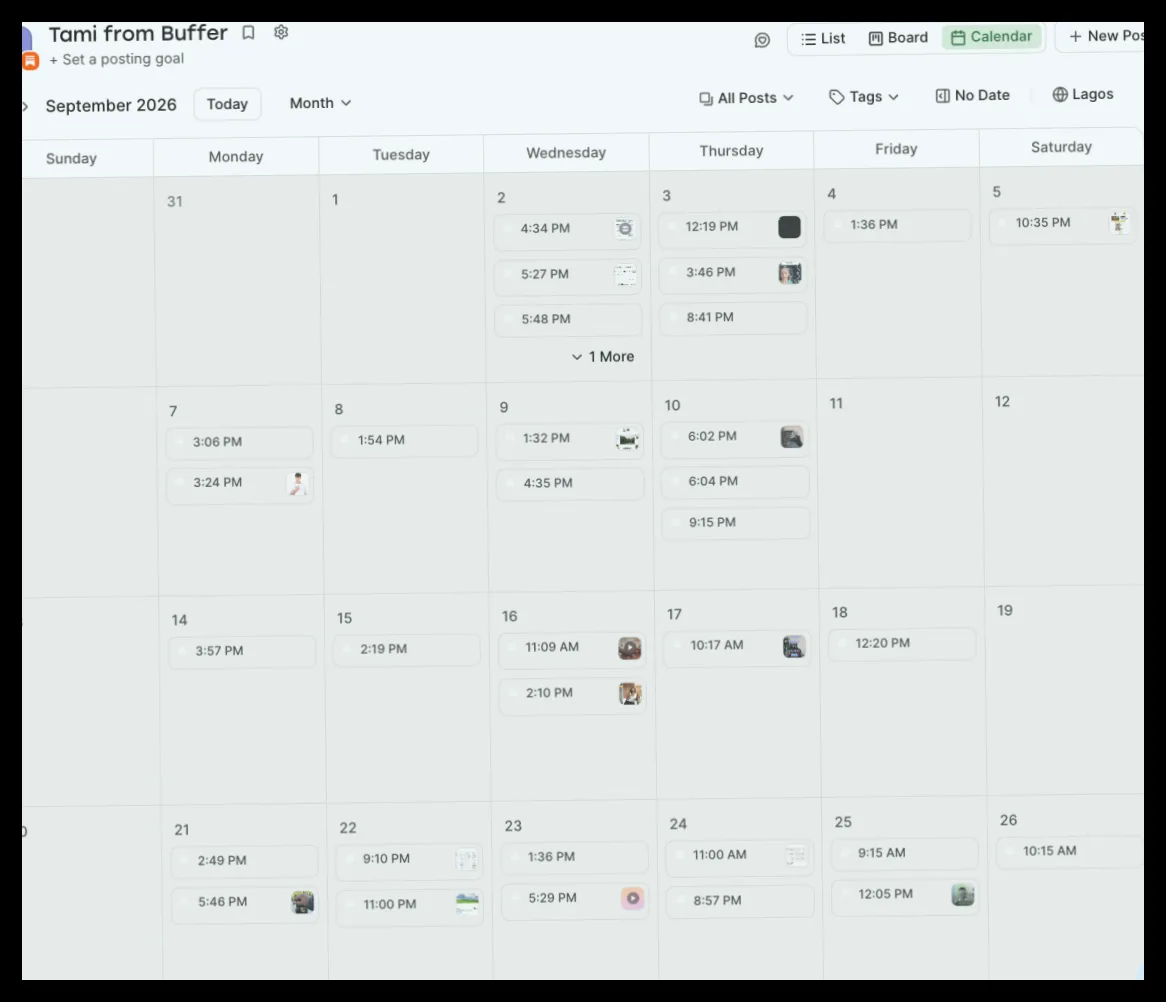The image size is (1166, 1002).
Task: Click the thumbnail on the 2:10 PM post
Action: click(x=630, y=694)
